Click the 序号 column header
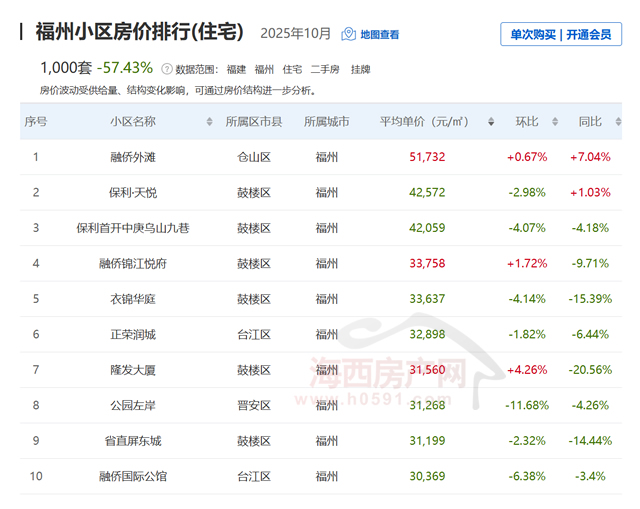 pos(36,122)
